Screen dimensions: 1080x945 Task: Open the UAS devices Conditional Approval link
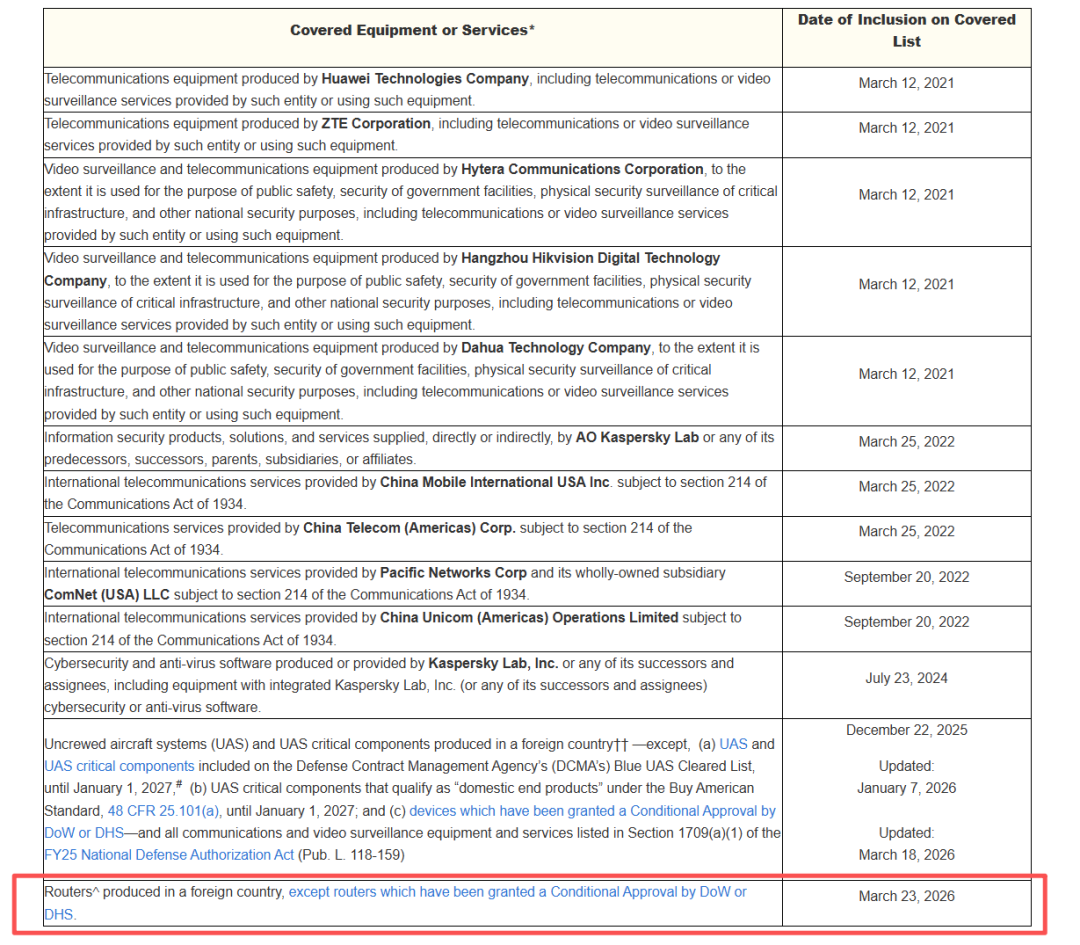click(x=592, y=810)
